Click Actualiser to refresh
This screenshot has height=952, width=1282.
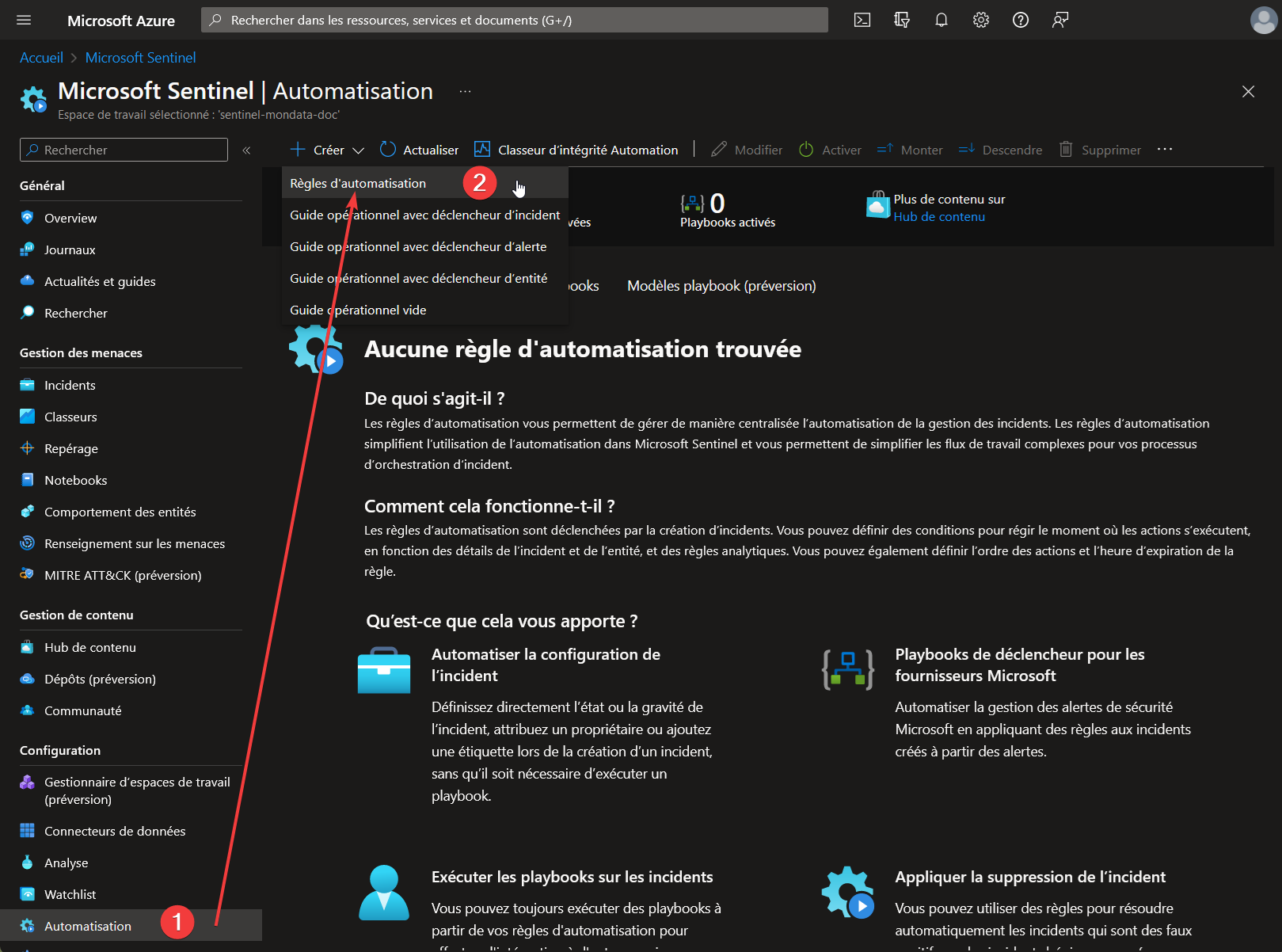[420, 150]
